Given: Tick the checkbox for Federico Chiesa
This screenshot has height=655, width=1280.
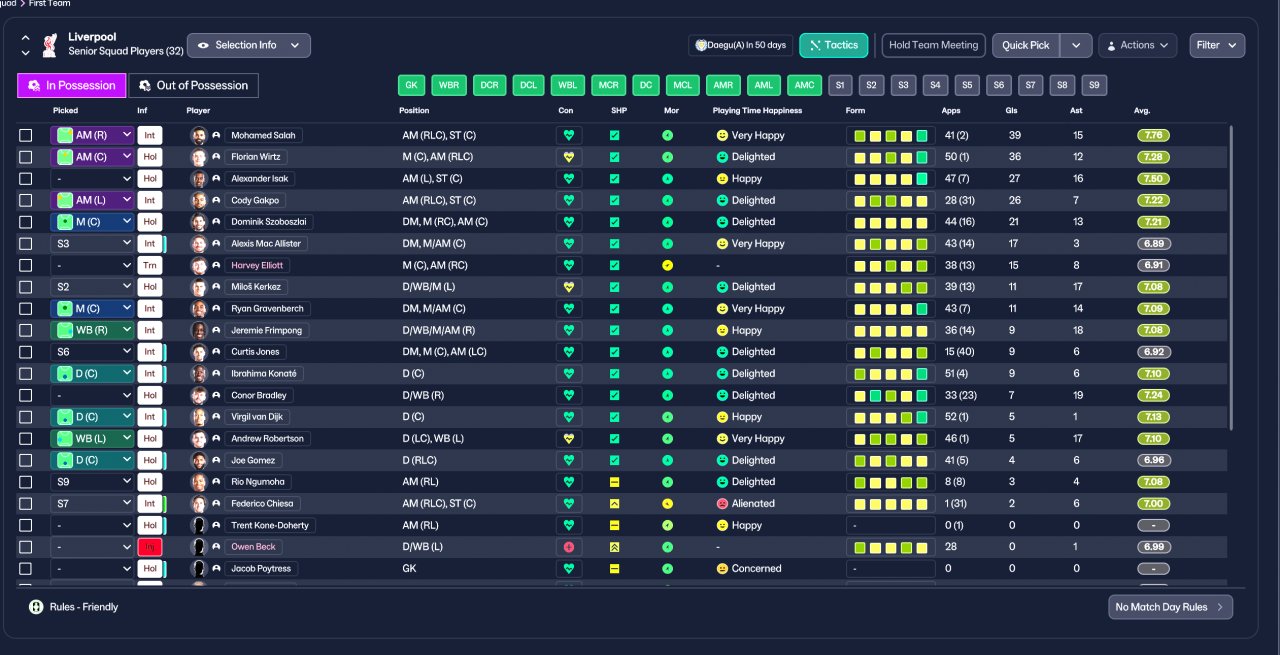Looking at the screenshot, I should click(26, 504).
